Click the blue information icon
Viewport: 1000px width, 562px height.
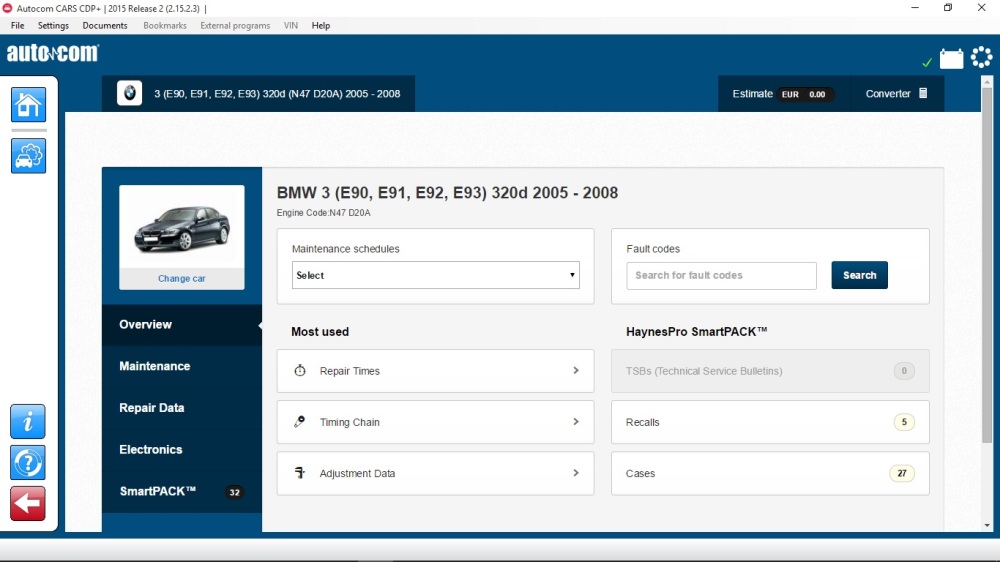[28, 422]
